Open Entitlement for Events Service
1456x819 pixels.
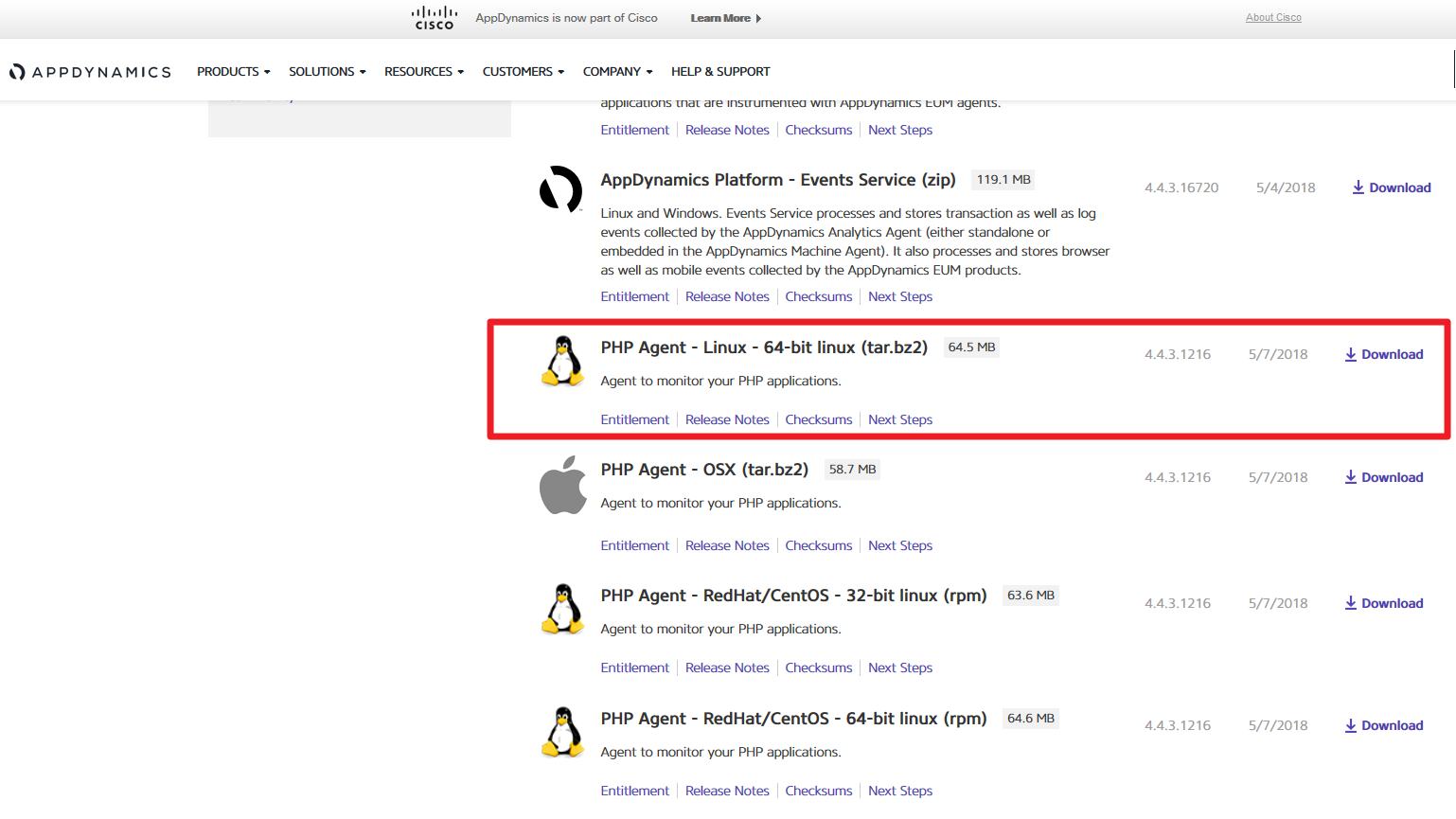pos(634,296)
